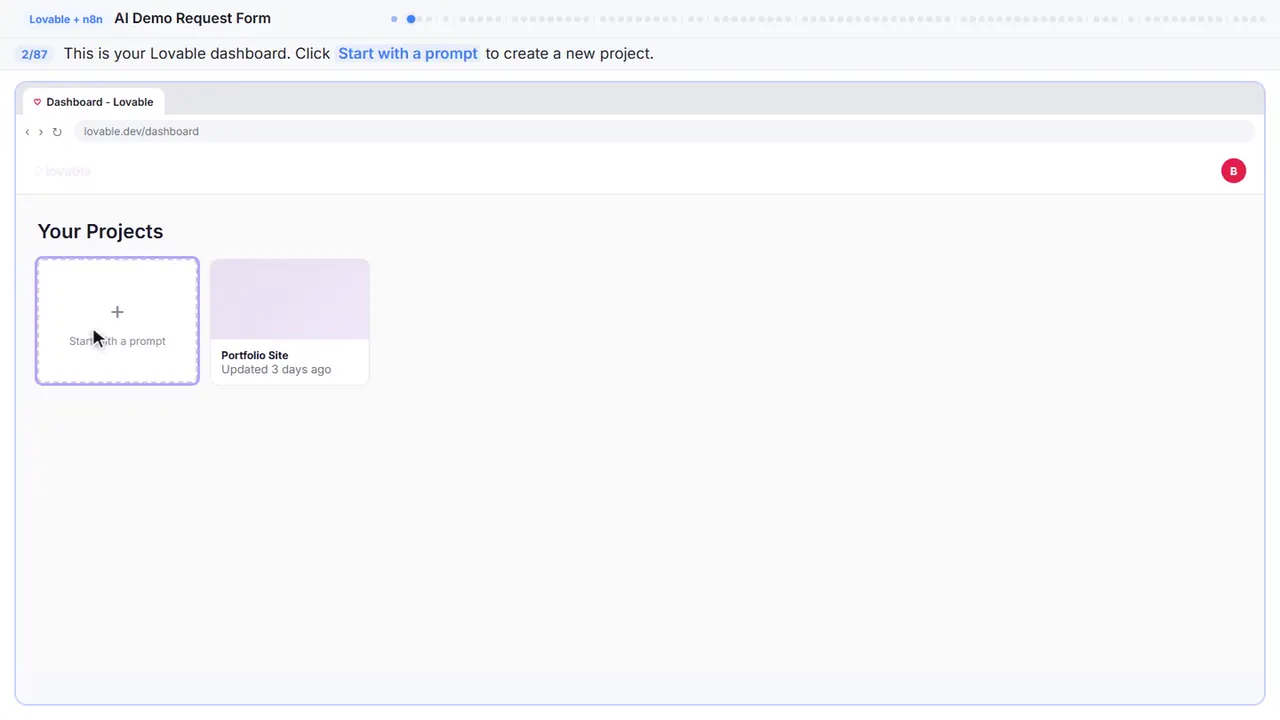Viewport: 1280px width, 720px height.
Task: Select the Dashboard - Lovable browser tab
Action: point(94,102)
